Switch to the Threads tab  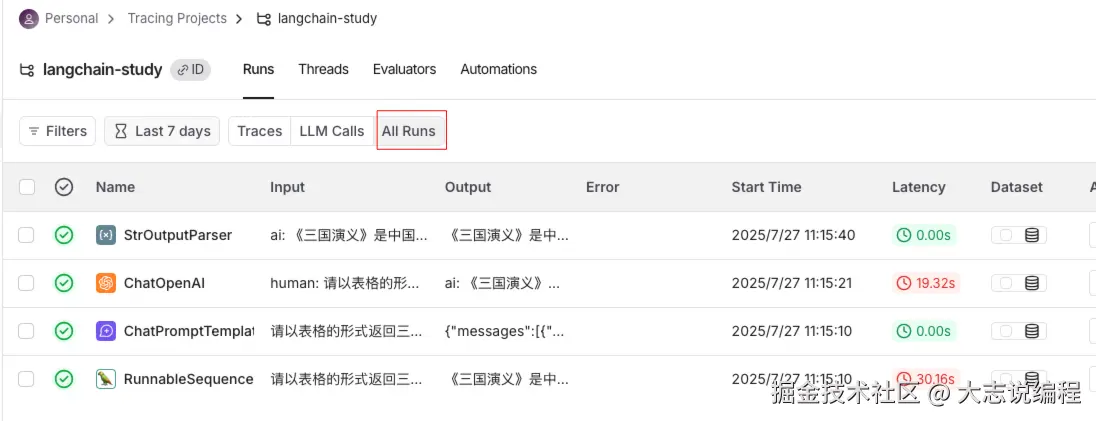tap(323, 69)
